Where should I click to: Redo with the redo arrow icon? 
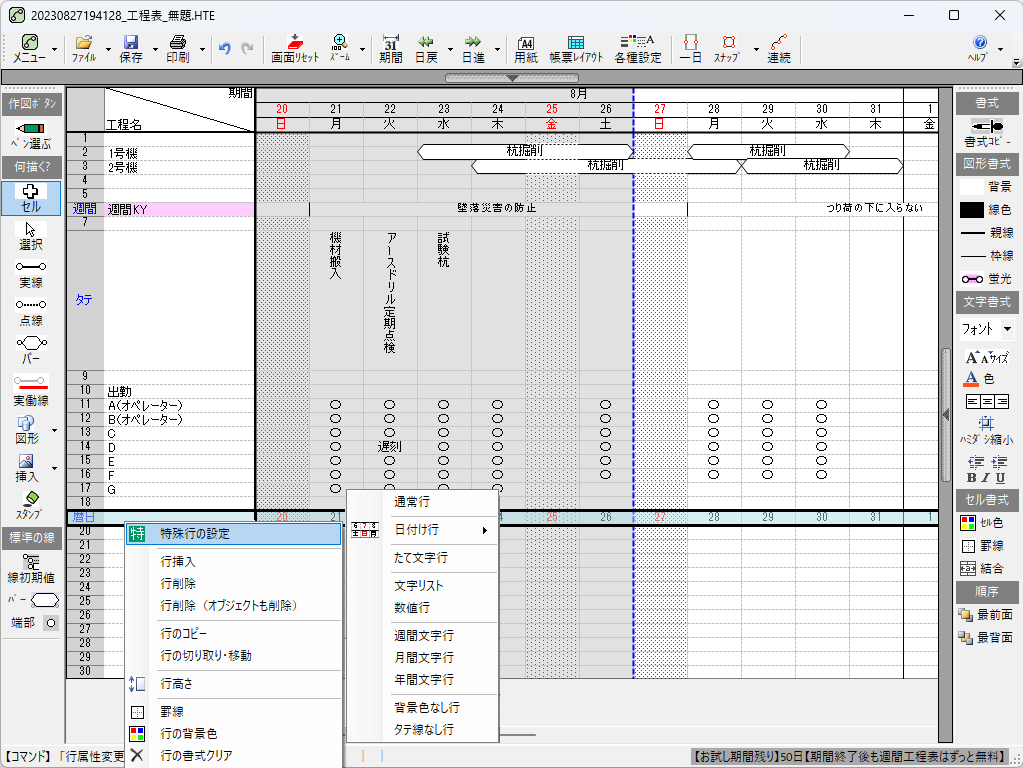tap(247, 48)
